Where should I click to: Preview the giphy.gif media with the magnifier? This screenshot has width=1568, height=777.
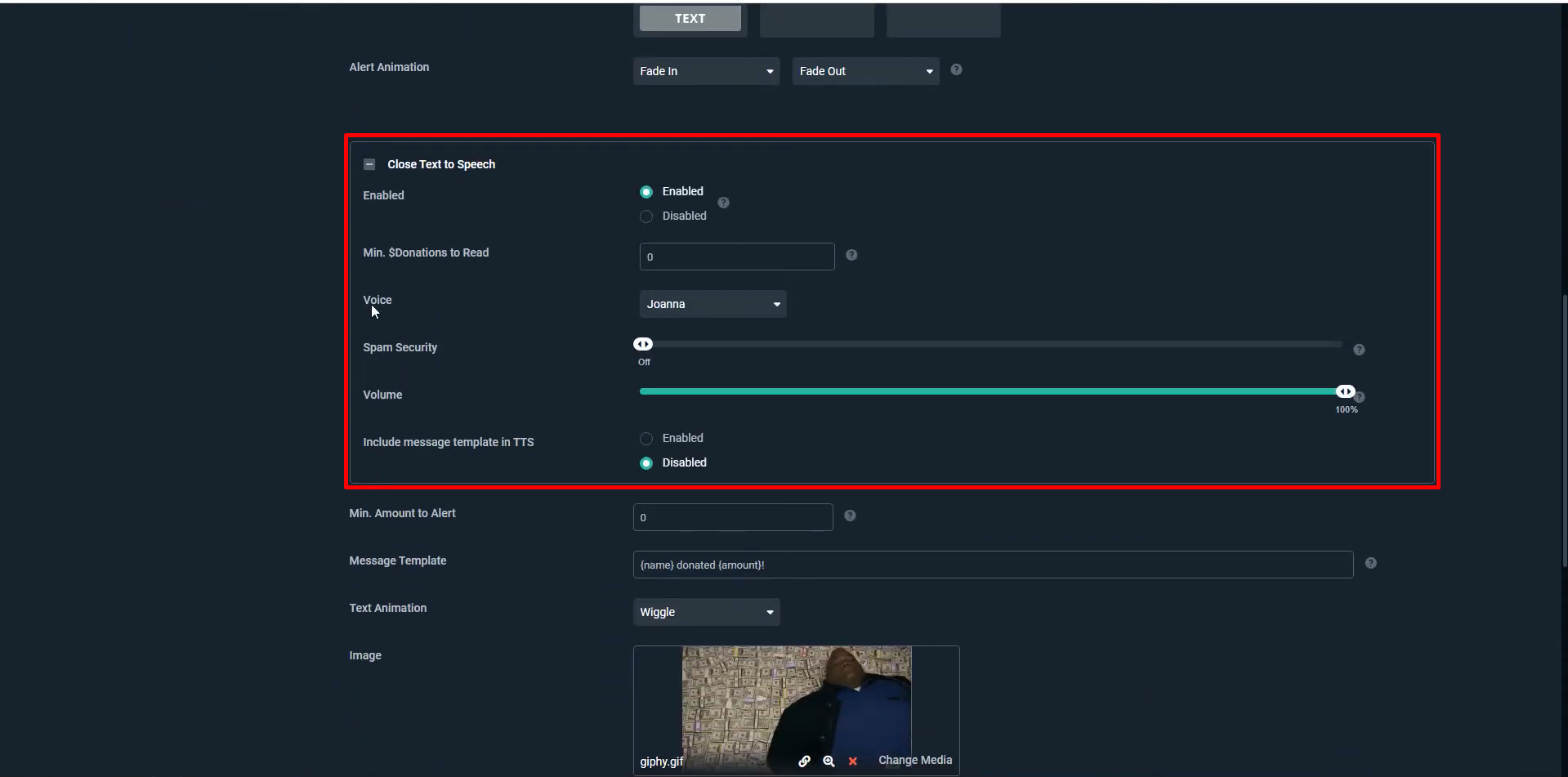829,761
